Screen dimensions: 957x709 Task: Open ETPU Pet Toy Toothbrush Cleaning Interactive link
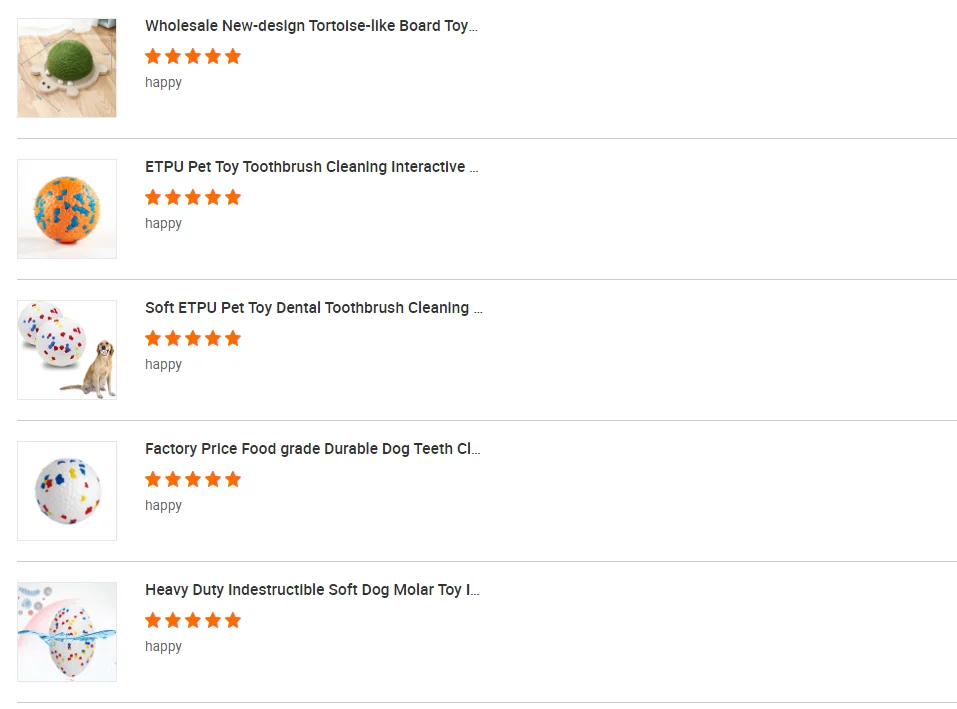311,167
